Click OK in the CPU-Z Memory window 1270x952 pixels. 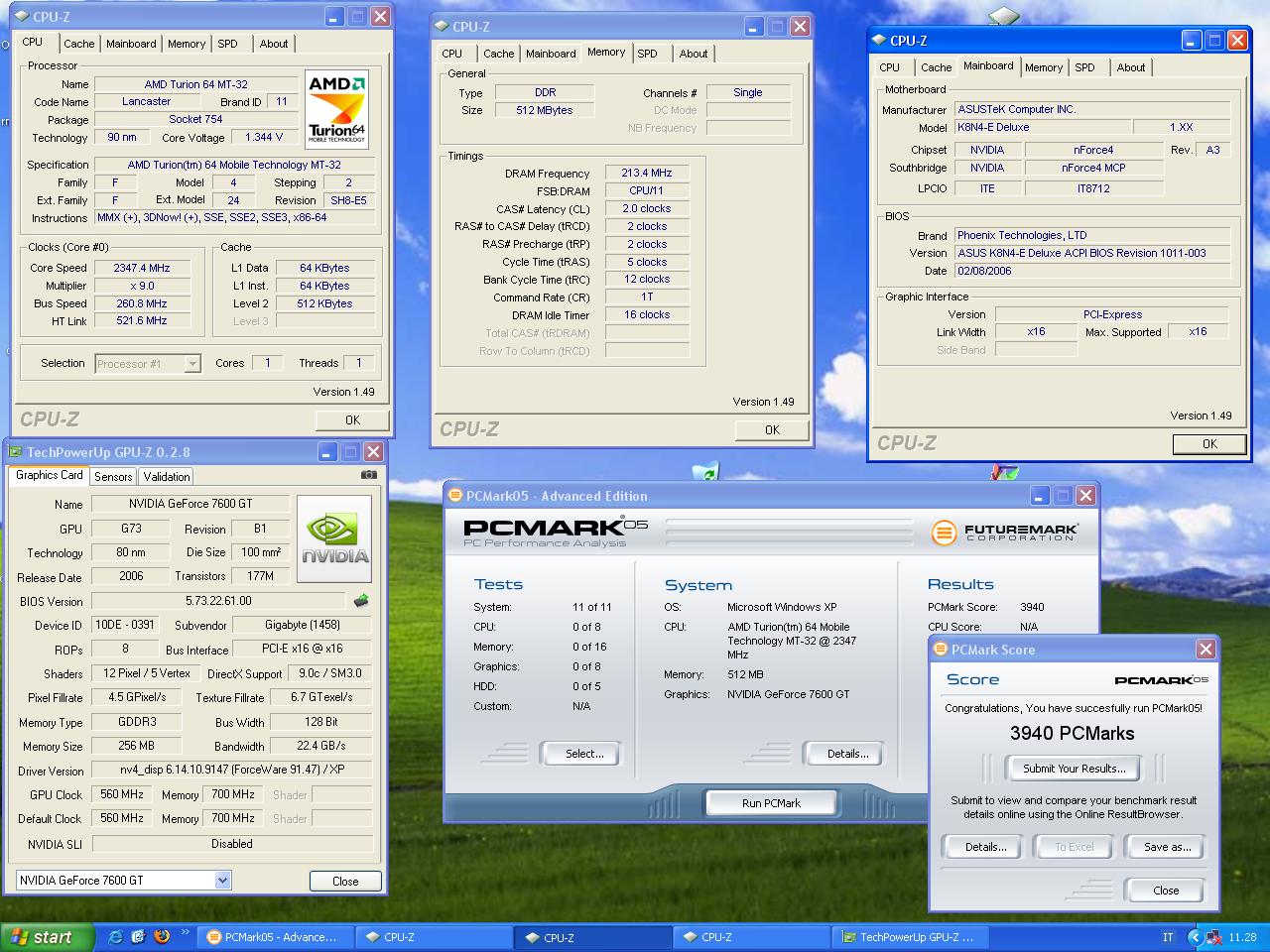(x=772, y=429)
